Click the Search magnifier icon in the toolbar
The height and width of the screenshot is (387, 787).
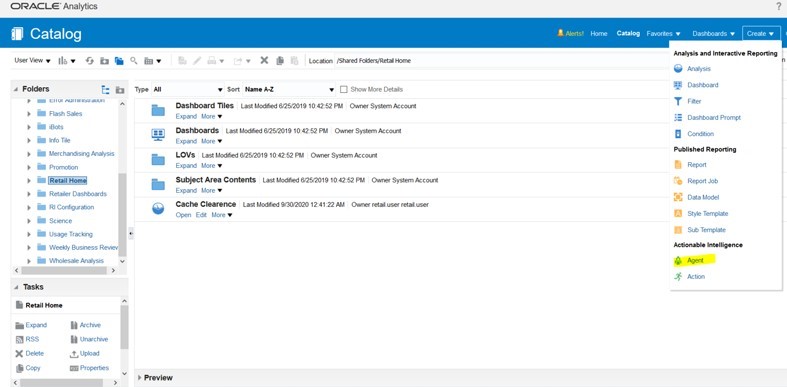tap(134, 60)
